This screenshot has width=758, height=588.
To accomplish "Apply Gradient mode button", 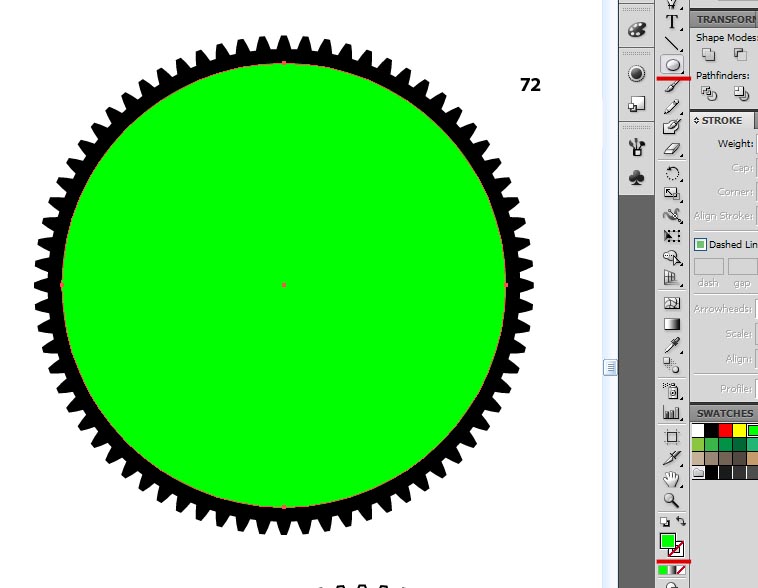I will point(671,571).
